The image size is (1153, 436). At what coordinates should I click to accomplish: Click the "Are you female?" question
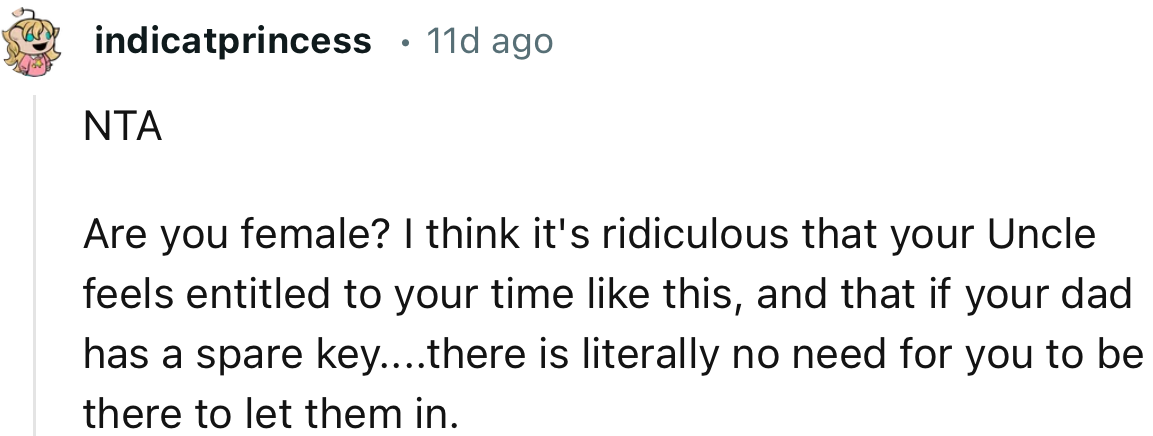tap(213, 236)
